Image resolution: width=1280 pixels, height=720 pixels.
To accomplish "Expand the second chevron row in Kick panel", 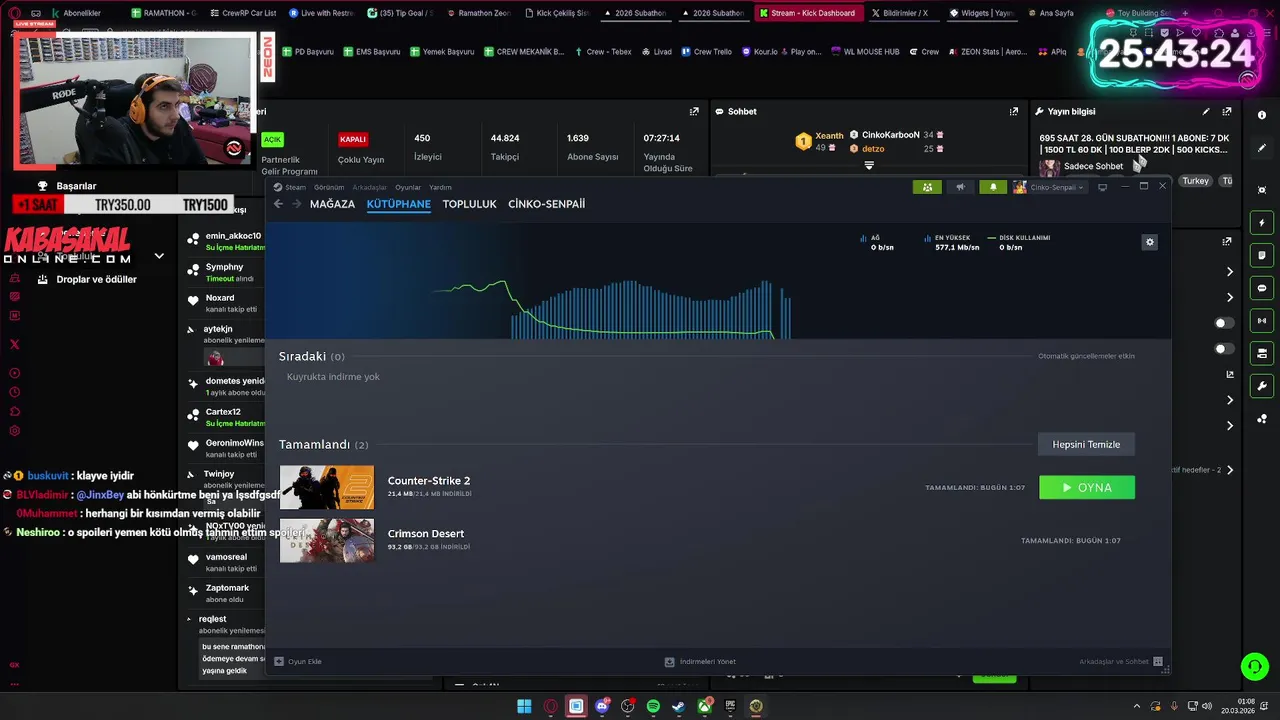I will pos(1230,297).
